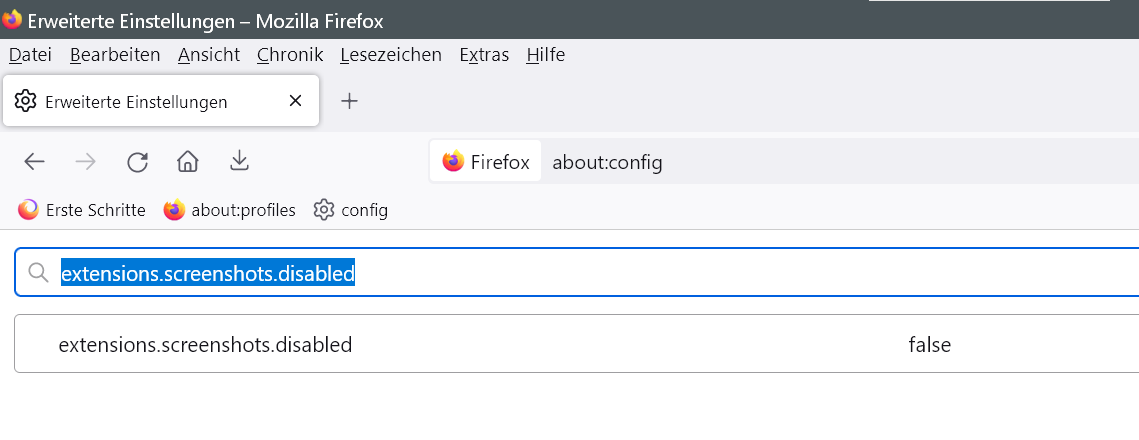Open the Ansicht menu
This screenshot has width=1139, height=440.
(209, 55)
